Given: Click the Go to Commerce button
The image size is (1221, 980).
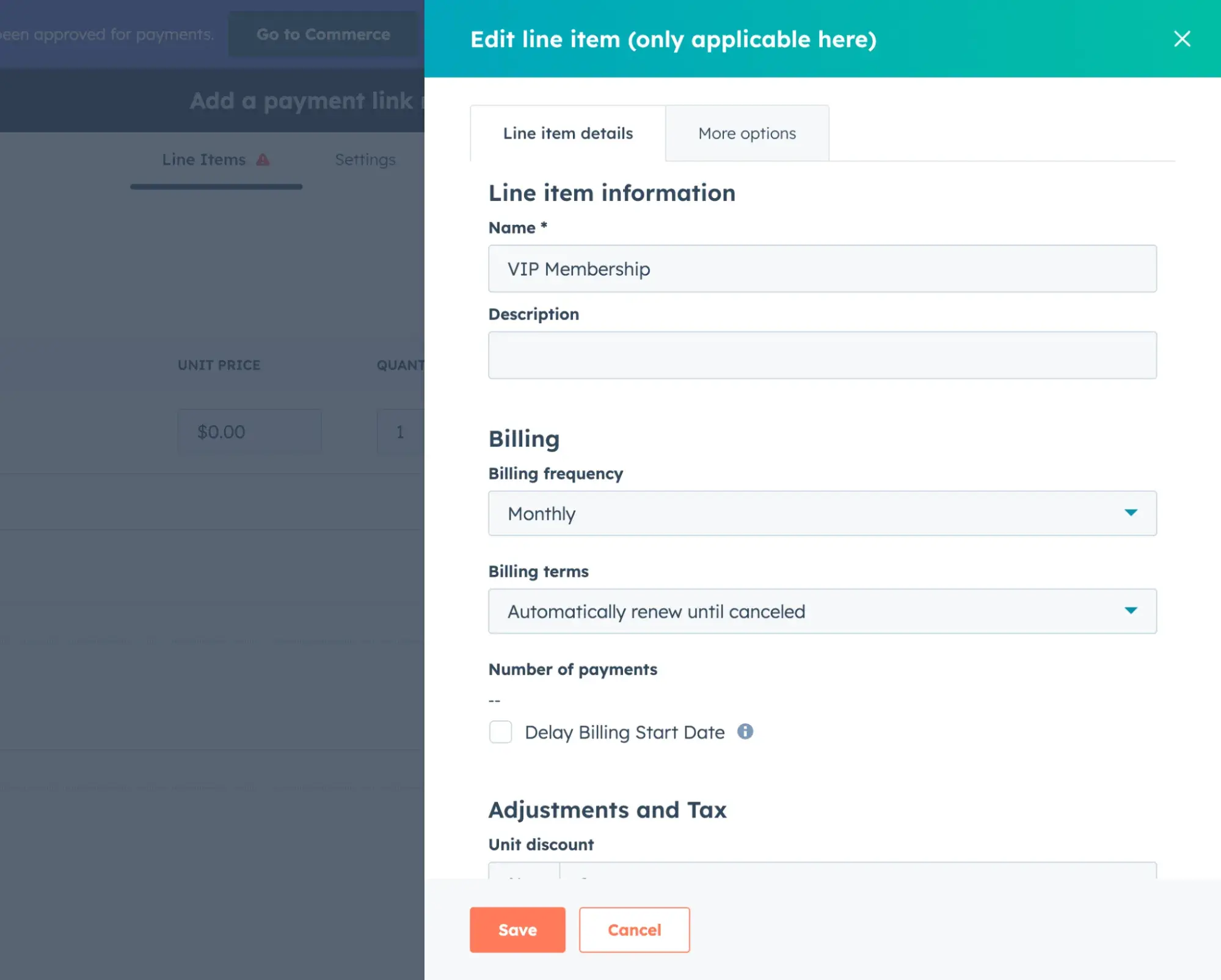Looking at the screenshot, I should point(323,34).
